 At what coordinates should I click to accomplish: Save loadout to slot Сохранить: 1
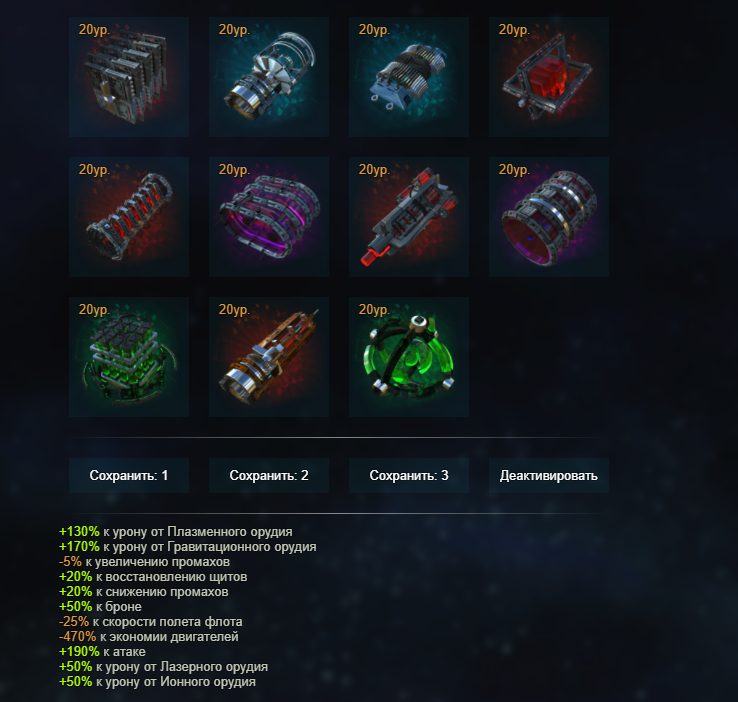(128, 475)
